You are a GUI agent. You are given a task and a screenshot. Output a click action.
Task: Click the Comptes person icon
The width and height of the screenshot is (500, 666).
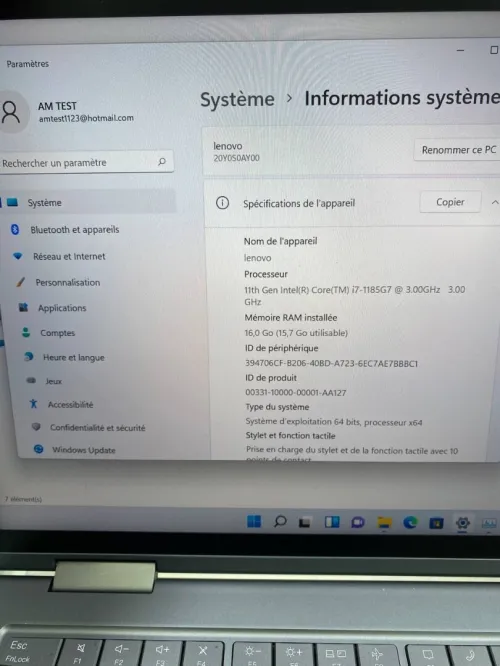[x=26, y=332]
